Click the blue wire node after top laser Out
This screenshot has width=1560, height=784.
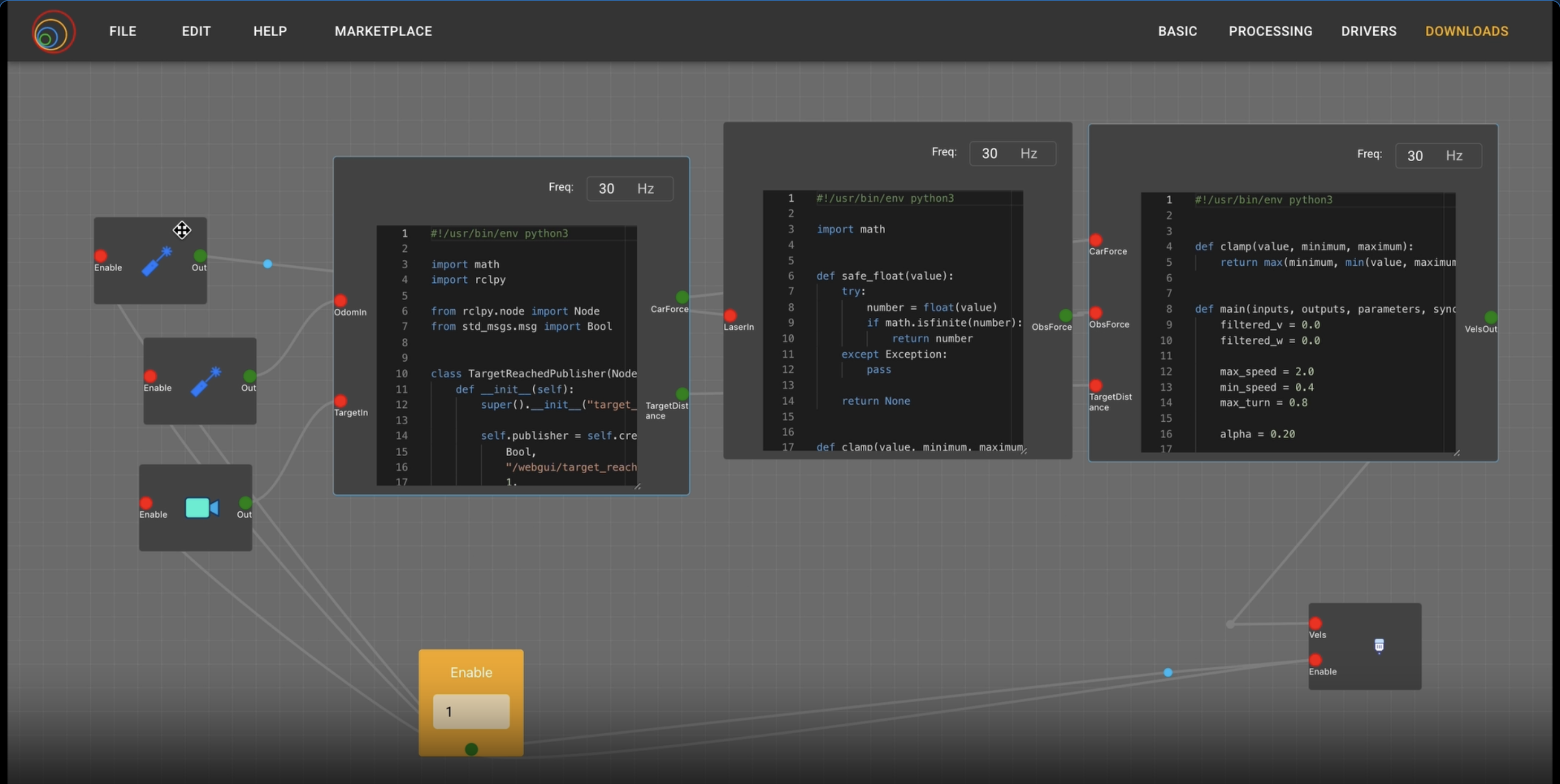[x=267, y=264]
